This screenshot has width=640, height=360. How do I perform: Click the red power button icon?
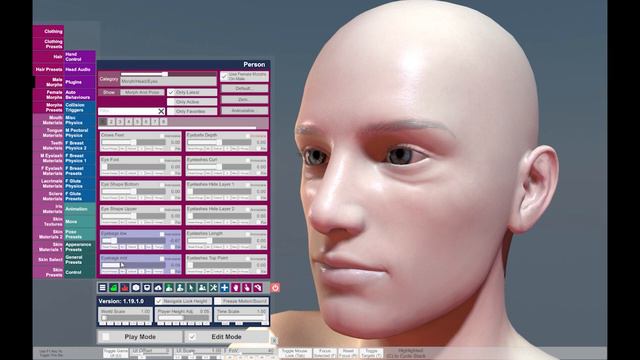[x=275, y=288]
